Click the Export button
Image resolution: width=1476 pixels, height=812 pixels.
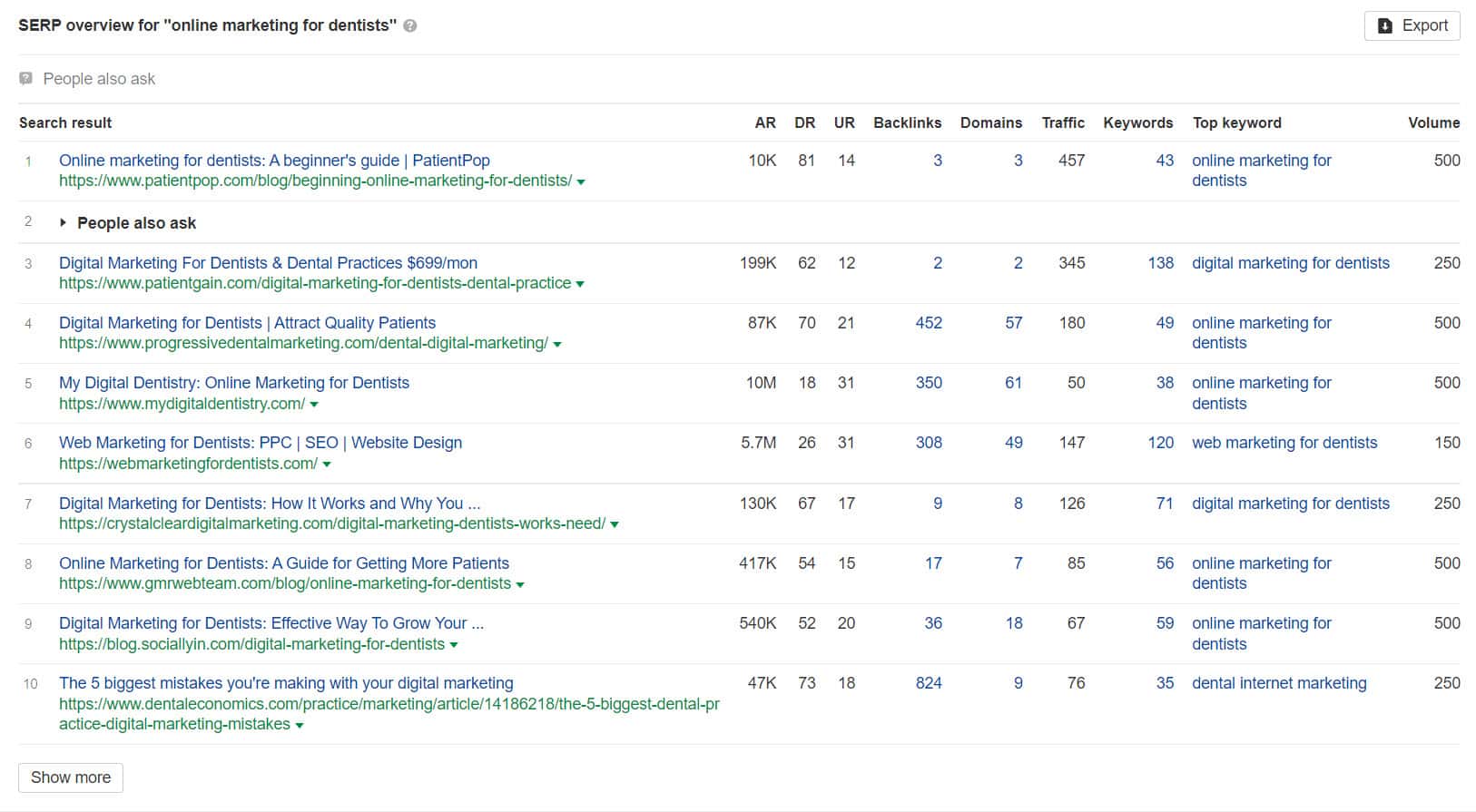tap(1412, 25)
